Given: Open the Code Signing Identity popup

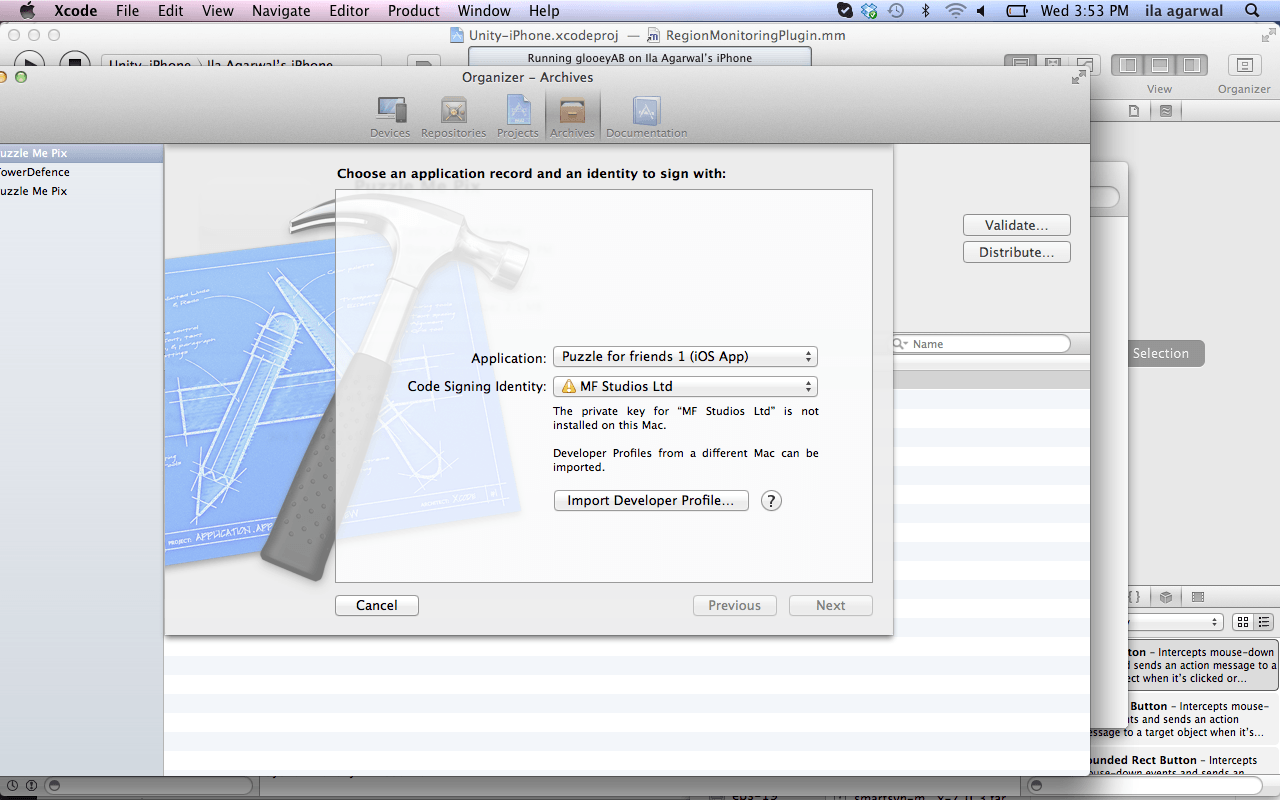Looking at the screenshot, I should pos(685,387).
